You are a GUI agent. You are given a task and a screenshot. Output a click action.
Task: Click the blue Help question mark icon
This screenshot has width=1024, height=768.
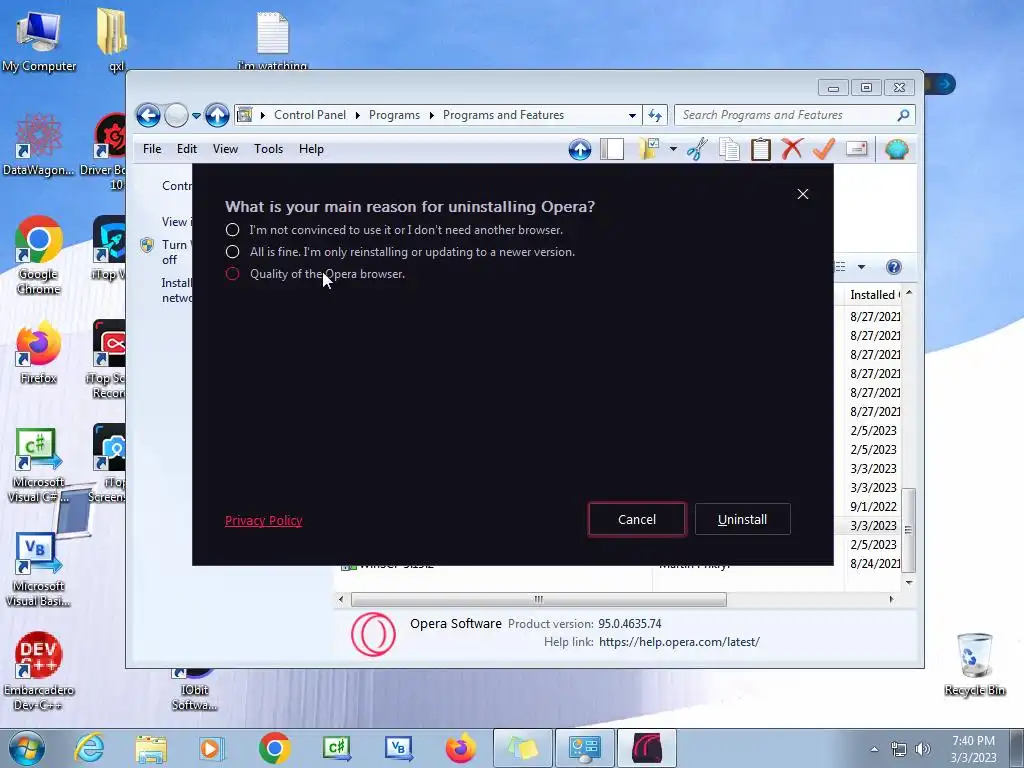[893, 266]
